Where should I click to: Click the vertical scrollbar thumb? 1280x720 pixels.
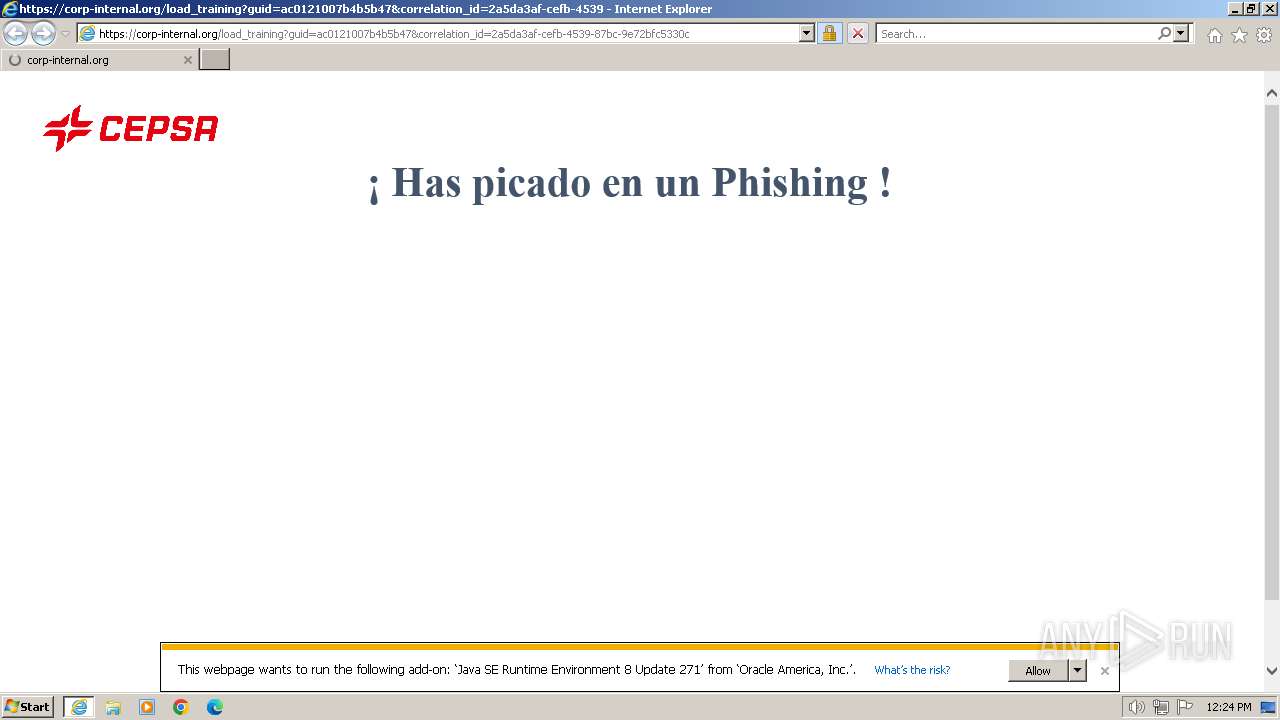pyautogui.click(x=1272, y=352)
